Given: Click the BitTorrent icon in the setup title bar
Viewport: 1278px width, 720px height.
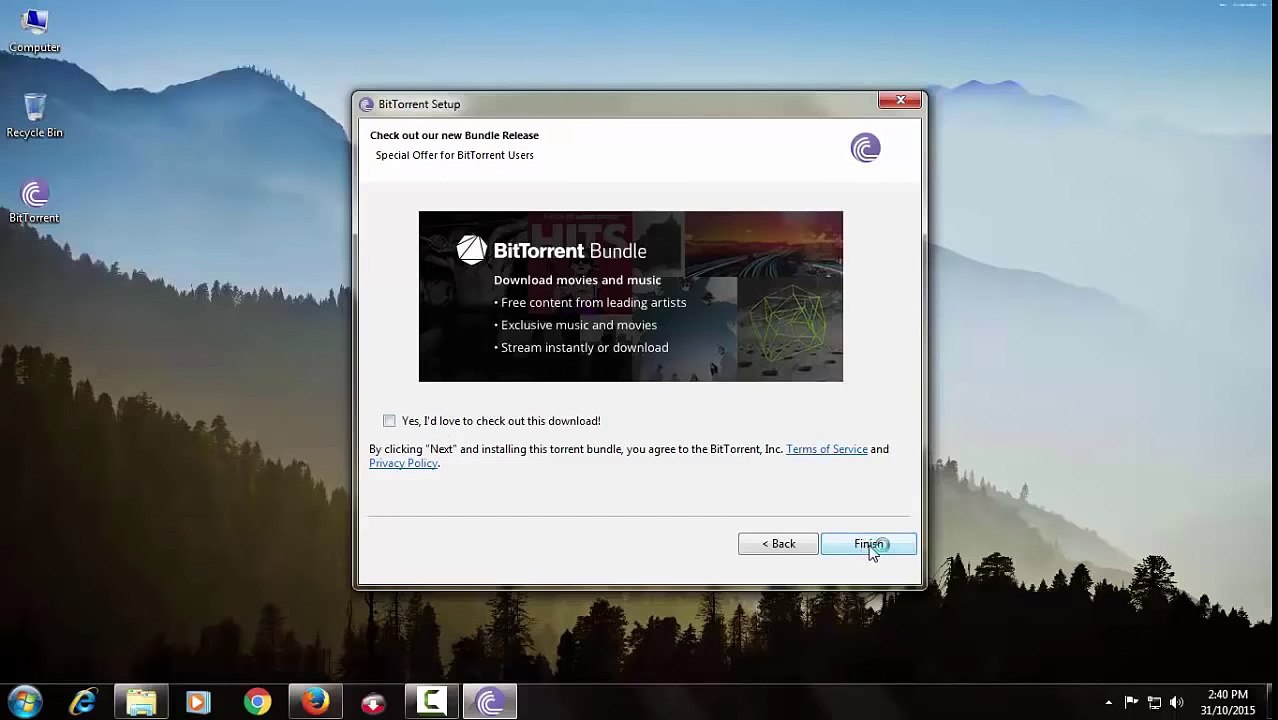Looking at the screenshot, I should pos(366,104).
